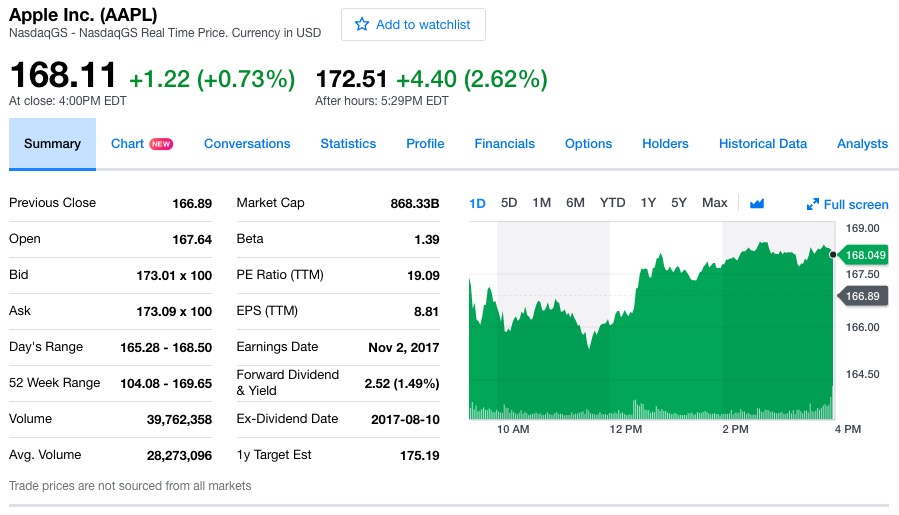Click the 168.049 current price marker
Viewport: 899px width, 515px height.
pos(866,255)
